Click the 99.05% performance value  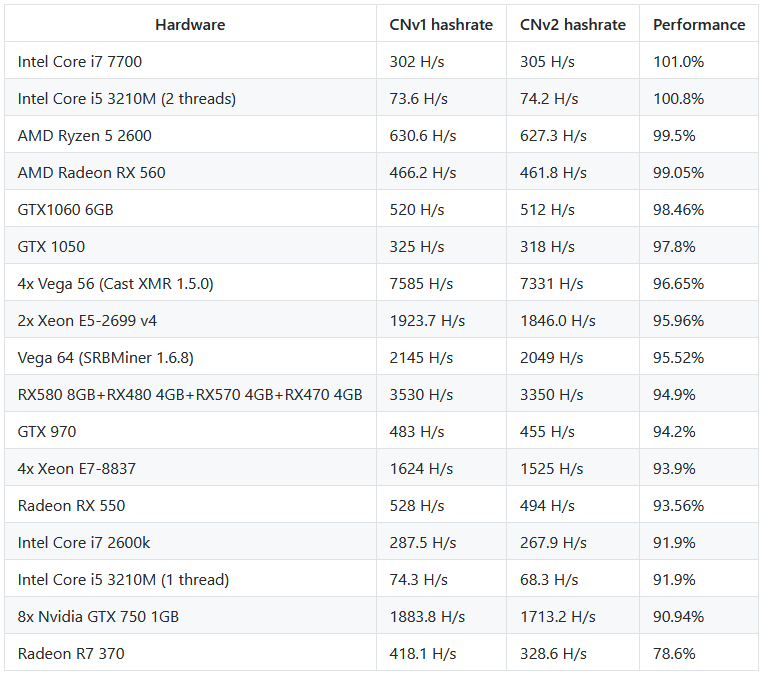[x=678, y=173]
